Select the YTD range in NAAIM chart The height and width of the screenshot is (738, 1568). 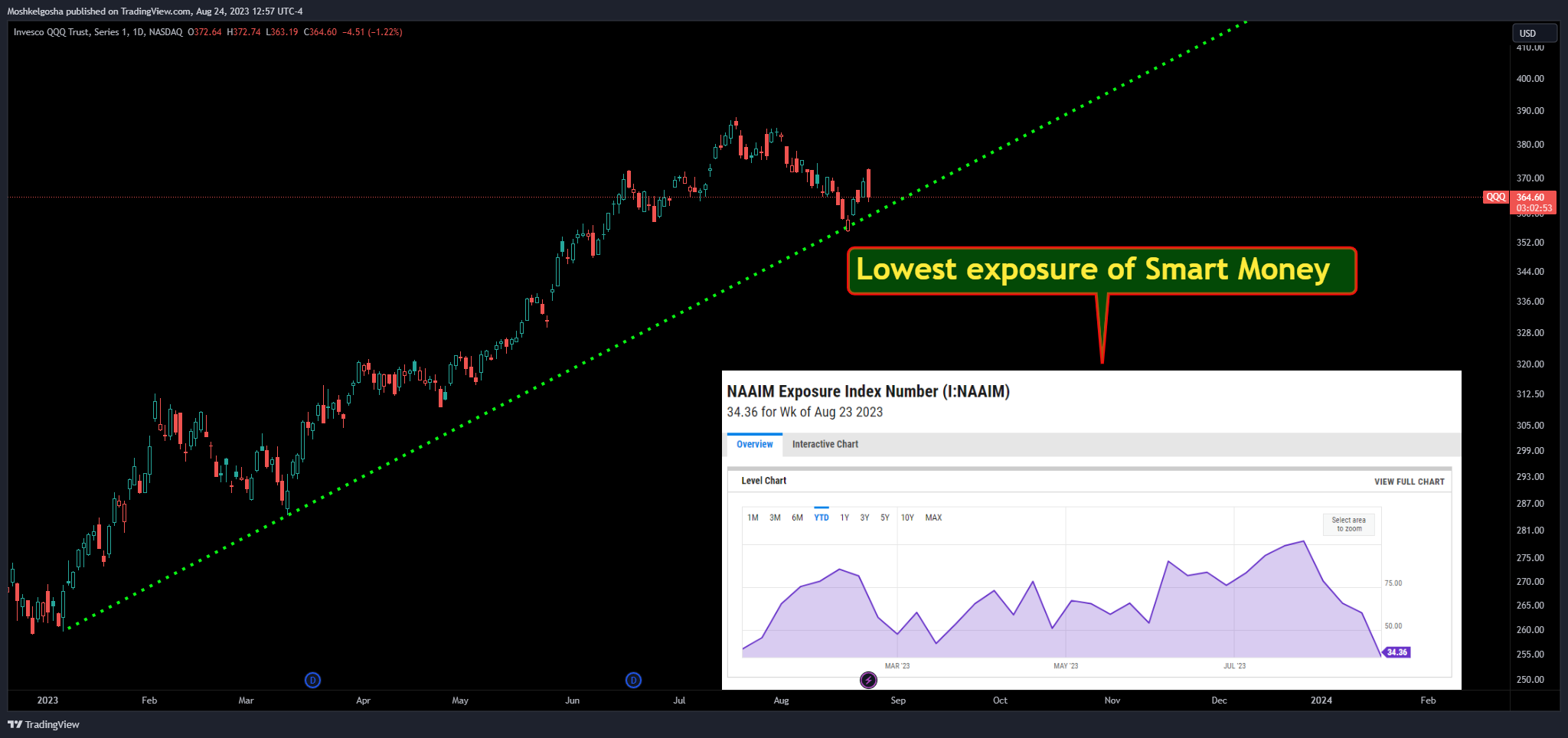click(x=822, y=518)
